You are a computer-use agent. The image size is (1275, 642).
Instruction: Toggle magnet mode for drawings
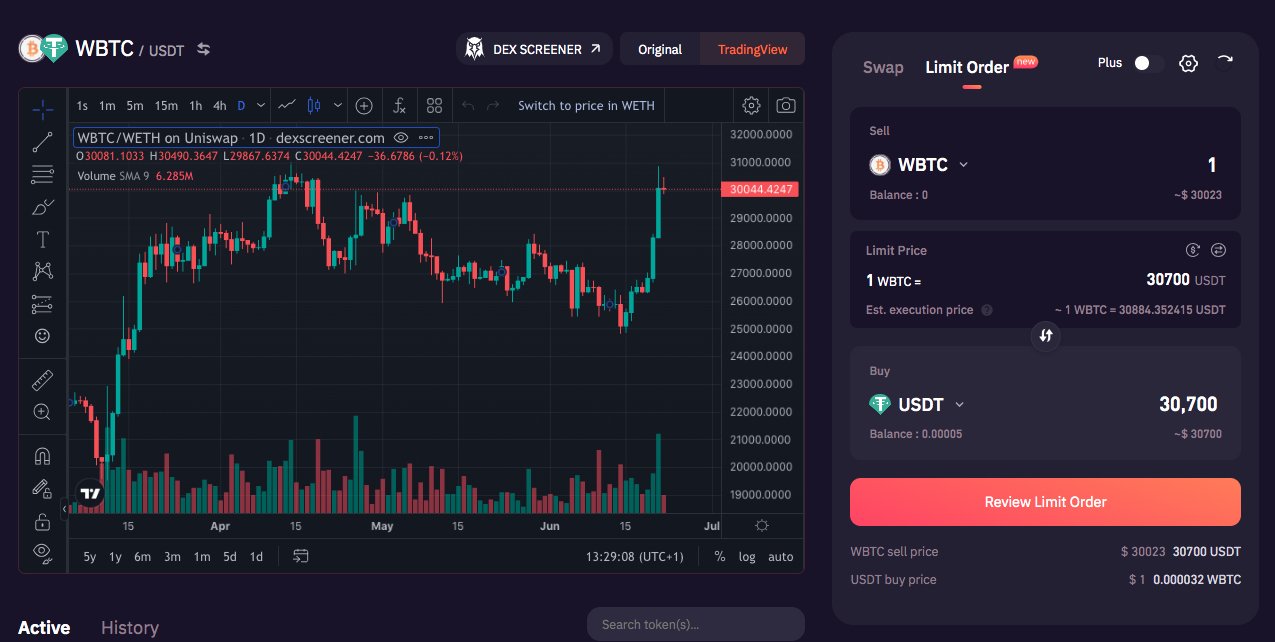click(x=42, y=456)
